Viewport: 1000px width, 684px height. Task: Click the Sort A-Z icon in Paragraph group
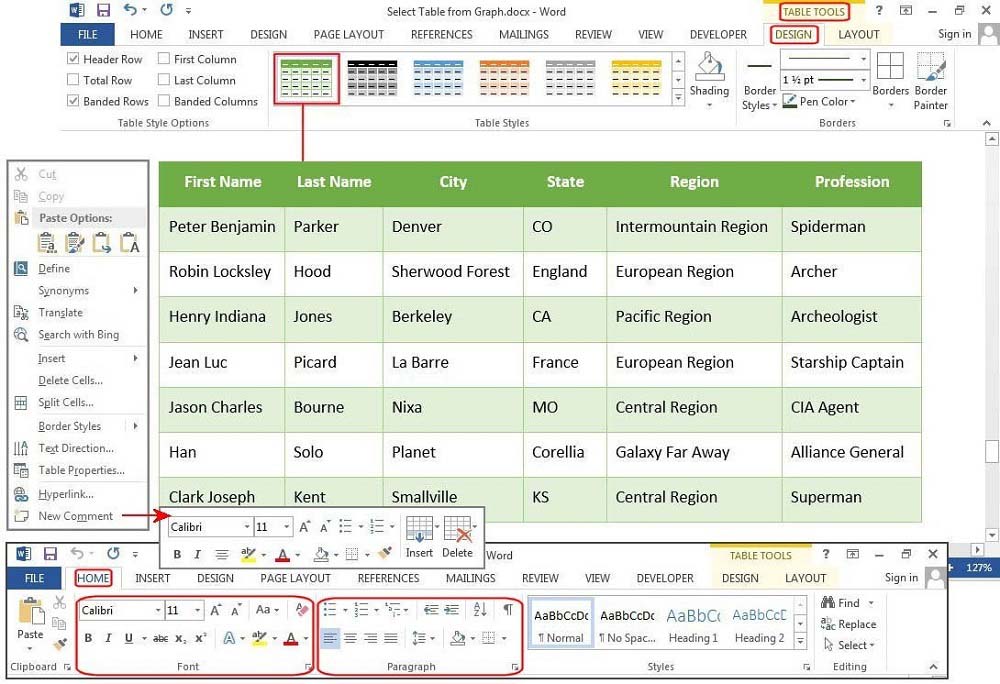pos(479,609)
